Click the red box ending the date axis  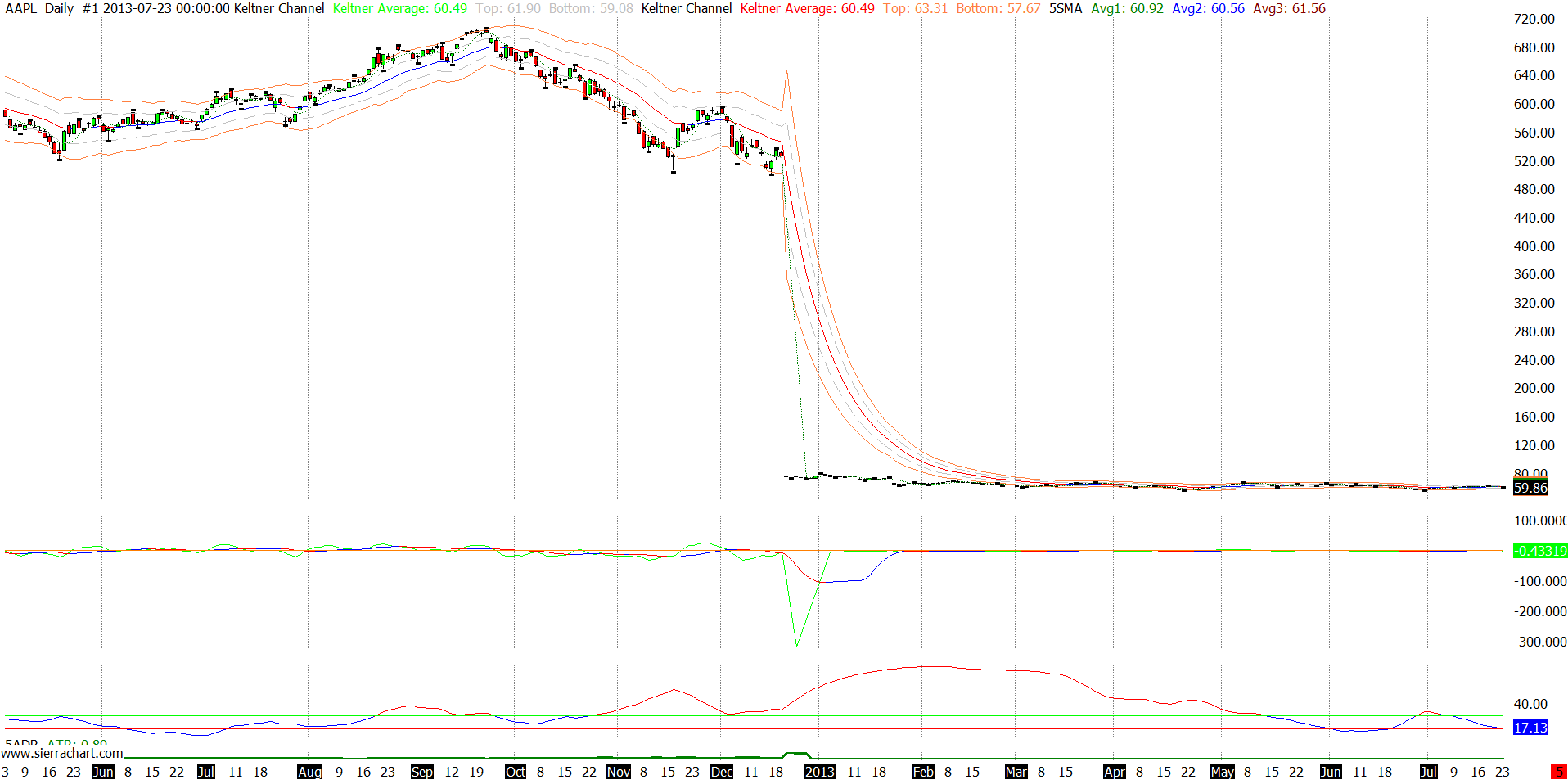click(1559, 772)
